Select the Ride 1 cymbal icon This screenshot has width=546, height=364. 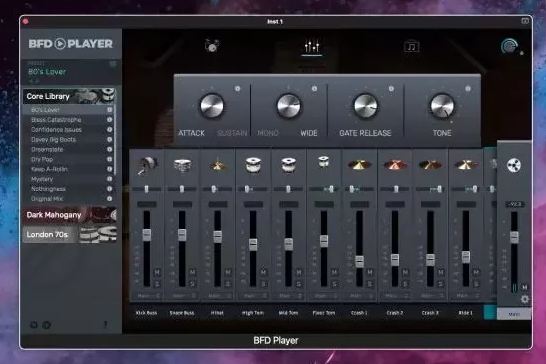466,165
